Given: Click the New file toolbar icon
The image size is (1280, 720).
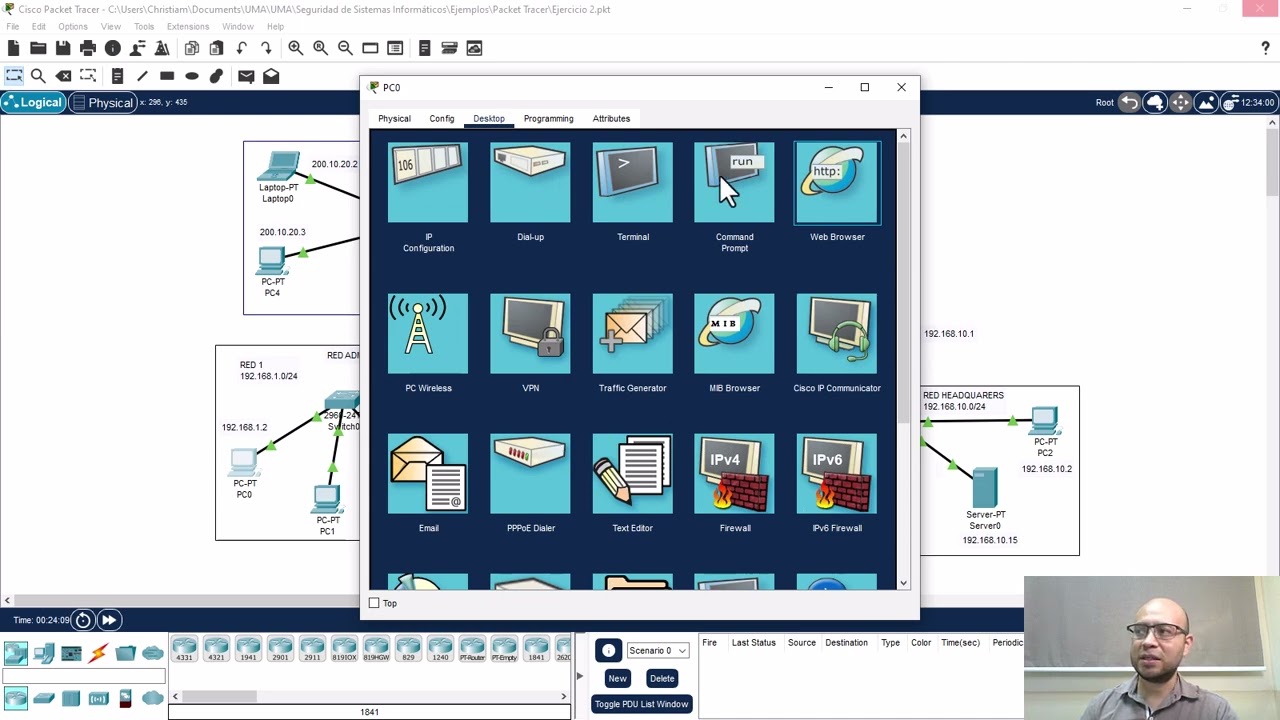Looking at the screenshot, I should tap(13, 48).
